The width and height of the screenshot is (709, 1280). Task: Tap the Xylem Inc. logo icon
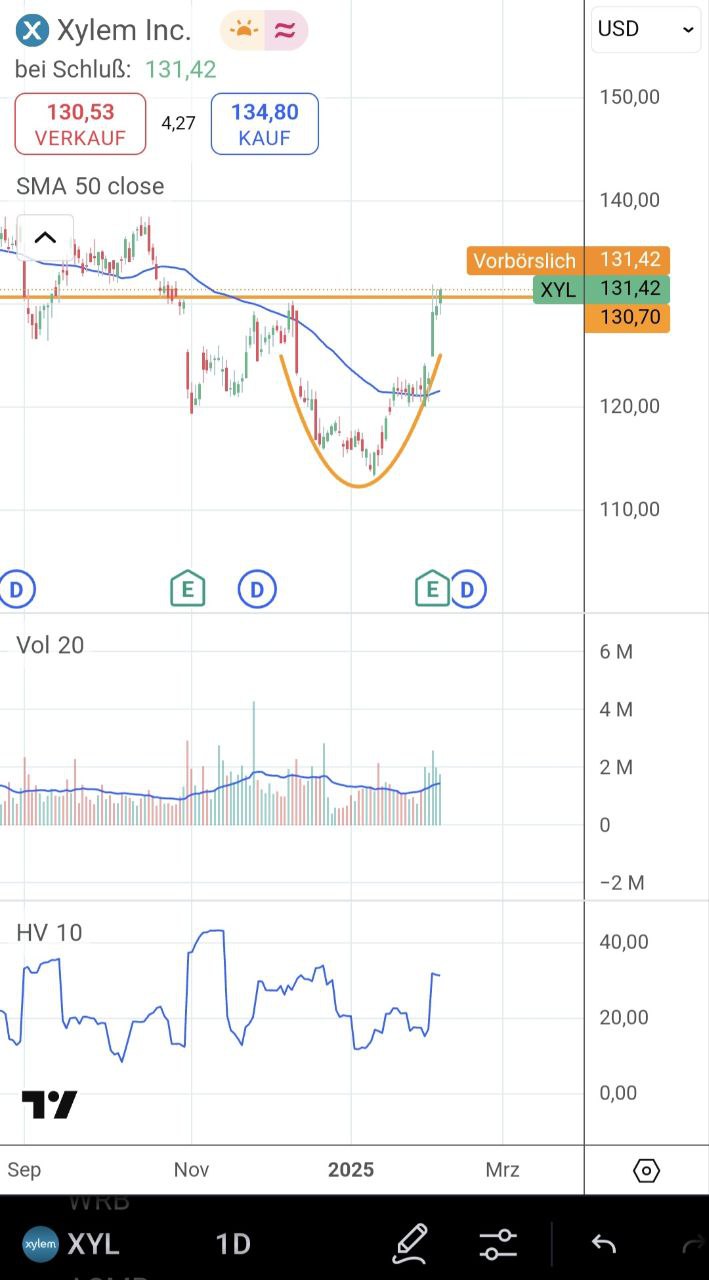point(33,31)
